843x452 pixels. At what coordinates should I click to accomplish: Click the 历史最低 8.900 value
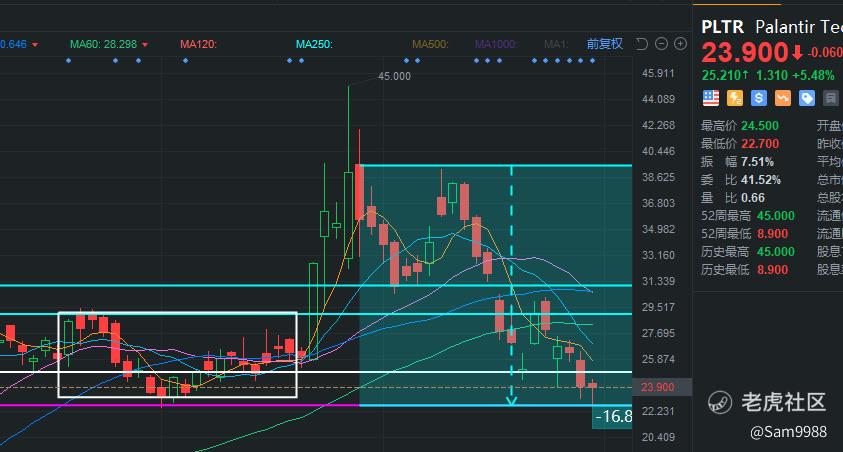[773, 270]
